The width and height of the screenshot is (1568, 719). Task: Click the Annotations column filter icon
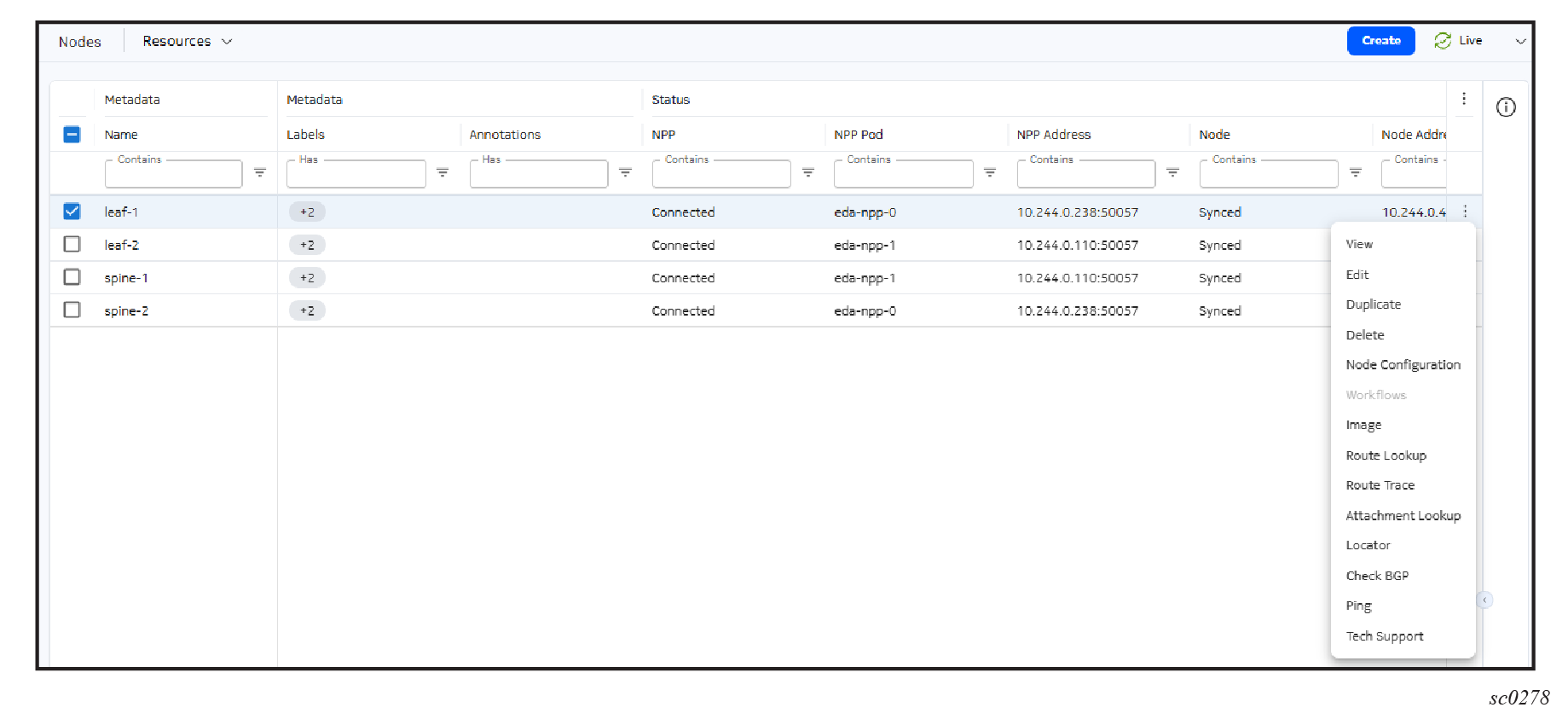coord(625,173)
